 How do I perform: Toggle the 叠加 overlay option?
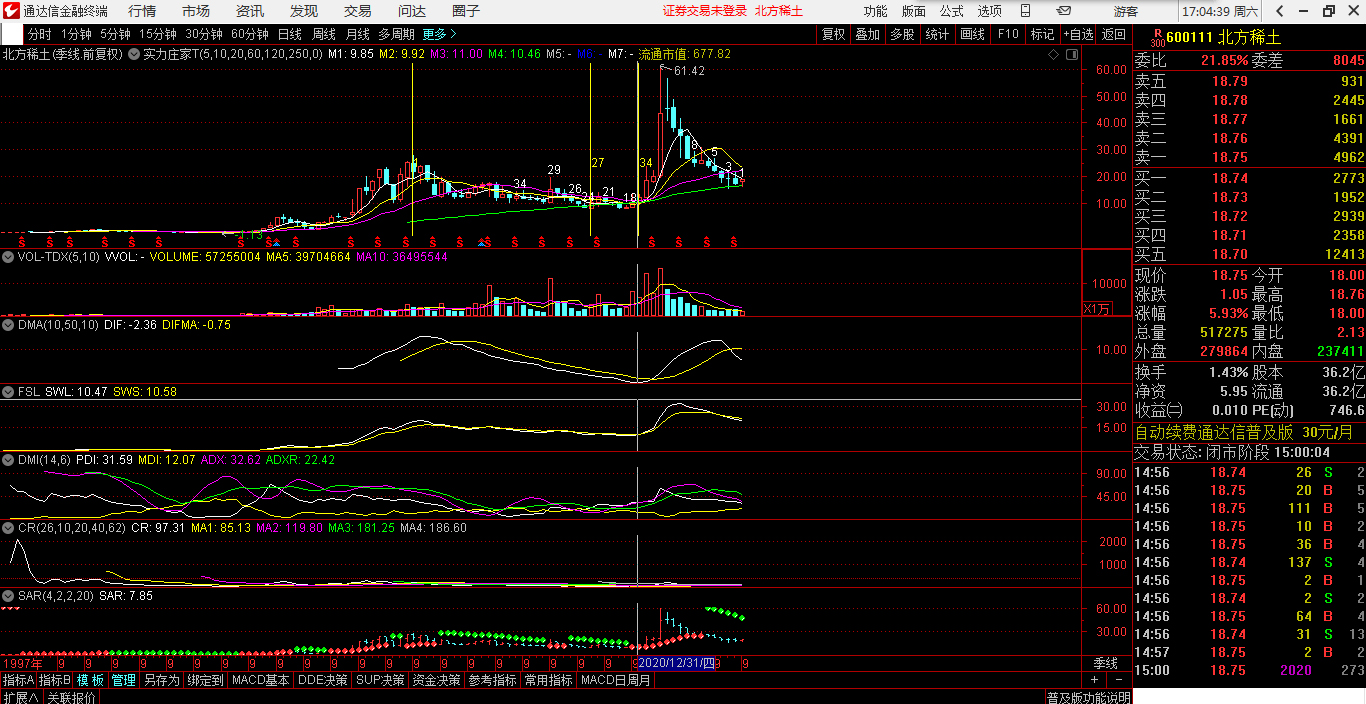pyautogui.click(x=867, y=34)
